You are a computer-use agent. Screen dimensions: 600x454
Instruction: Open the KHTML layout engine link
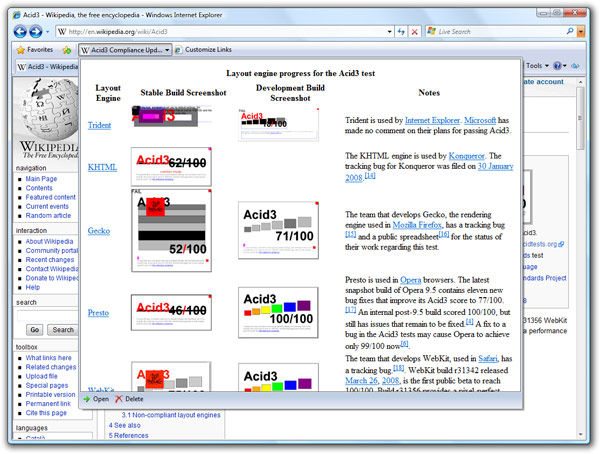(x=102, y=167)
